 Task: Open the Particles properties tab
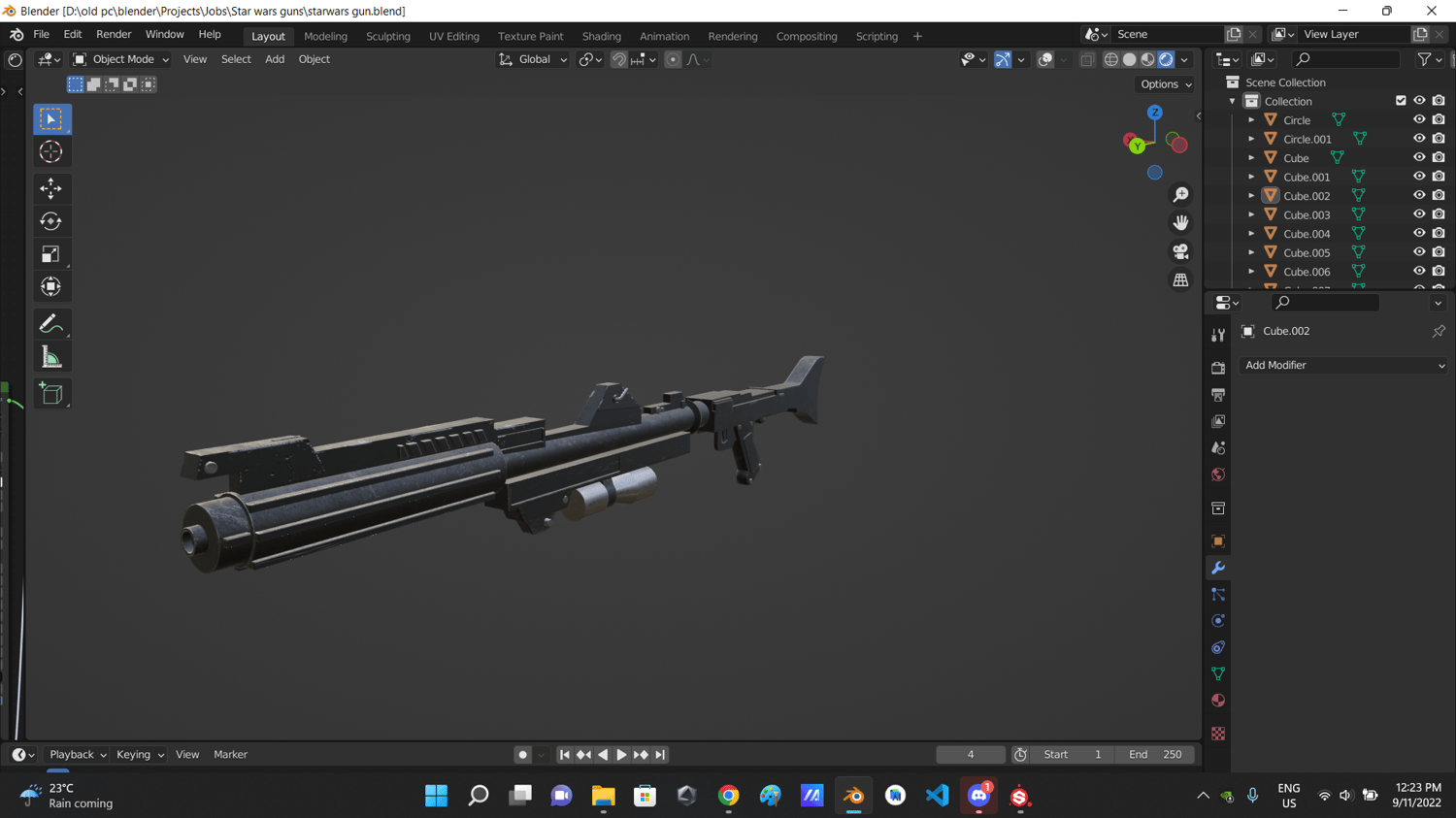(x=1218, y=594)
